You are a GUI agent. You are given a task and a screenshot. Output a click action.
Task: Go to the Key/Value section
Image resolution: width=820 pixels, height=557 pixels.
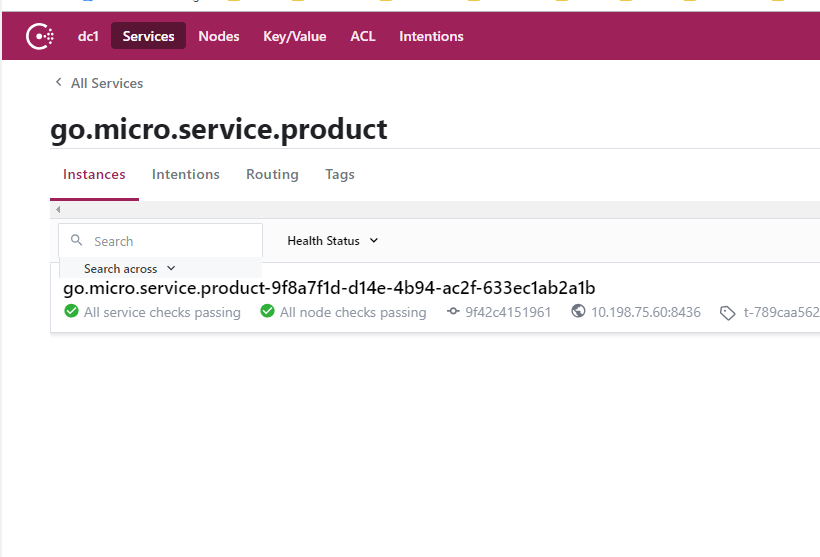click(294, 37)
